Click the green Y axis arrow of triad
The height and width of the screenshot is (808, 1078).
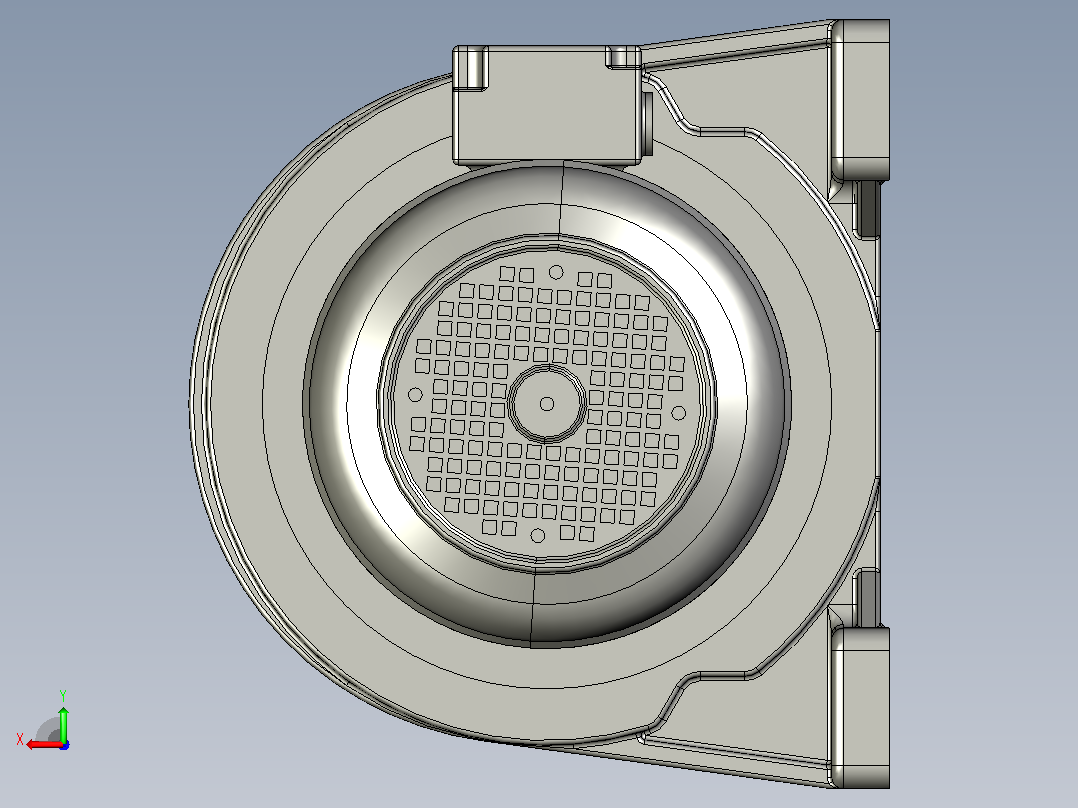[63, 722]
